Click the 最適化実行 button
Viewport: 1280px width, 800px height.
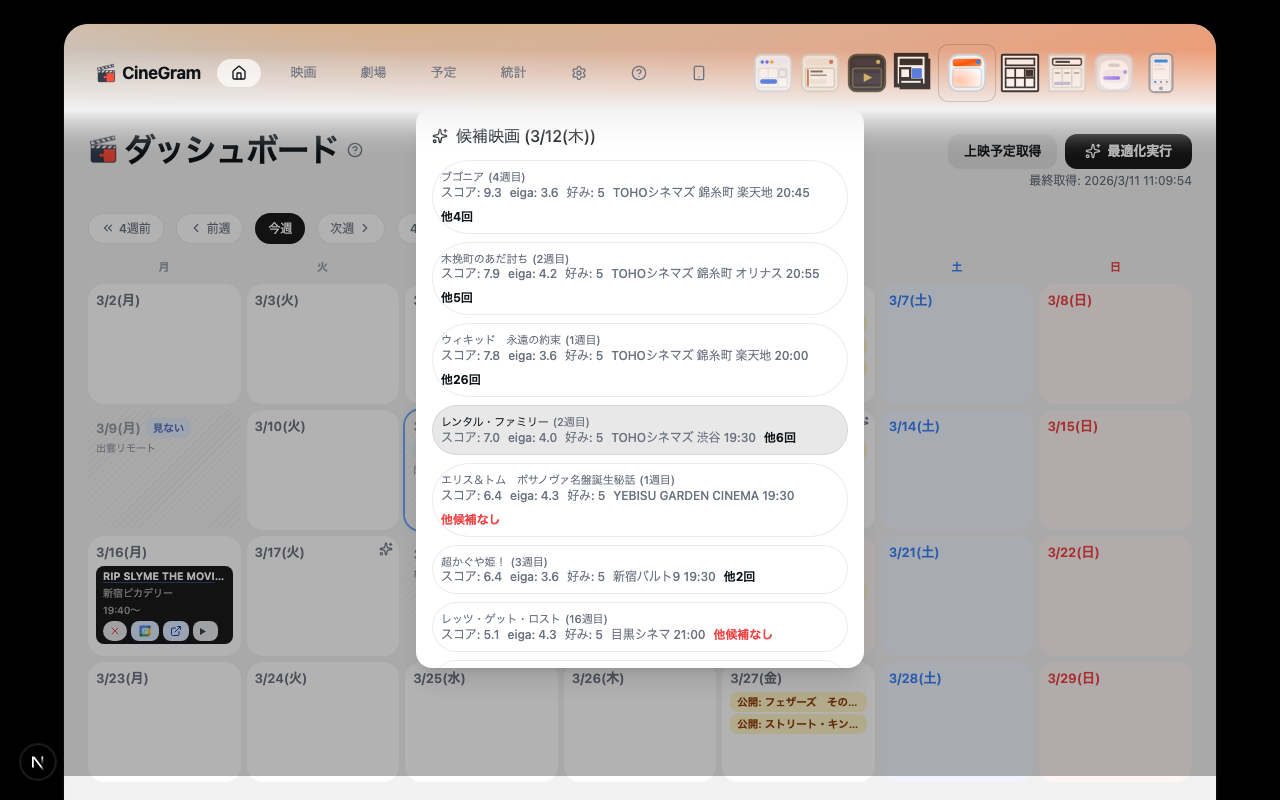(x=1128, y=151)
